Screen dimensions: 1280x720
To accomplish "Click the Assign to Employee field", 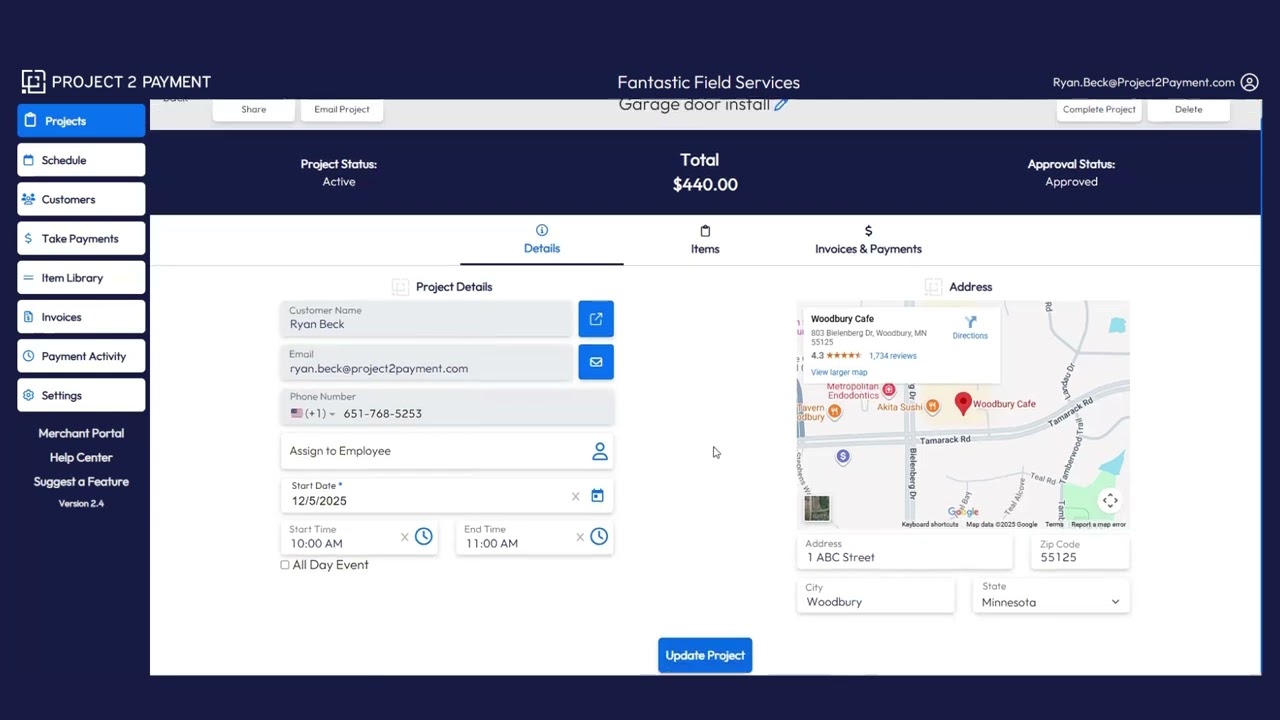I will [447, 451].
